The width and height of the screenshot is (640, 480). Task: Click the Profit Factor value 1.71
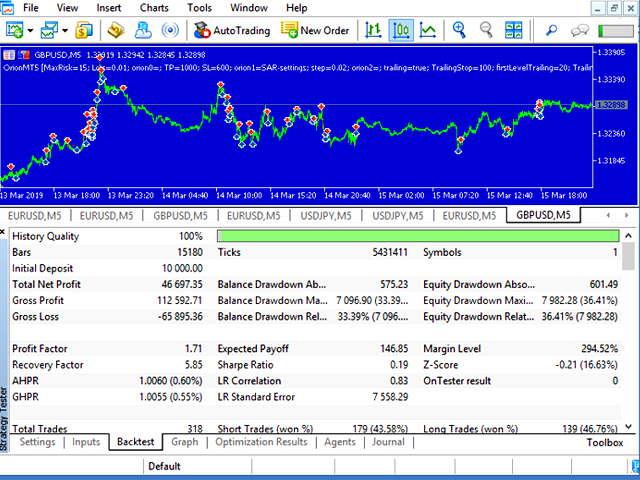point(193,349)
